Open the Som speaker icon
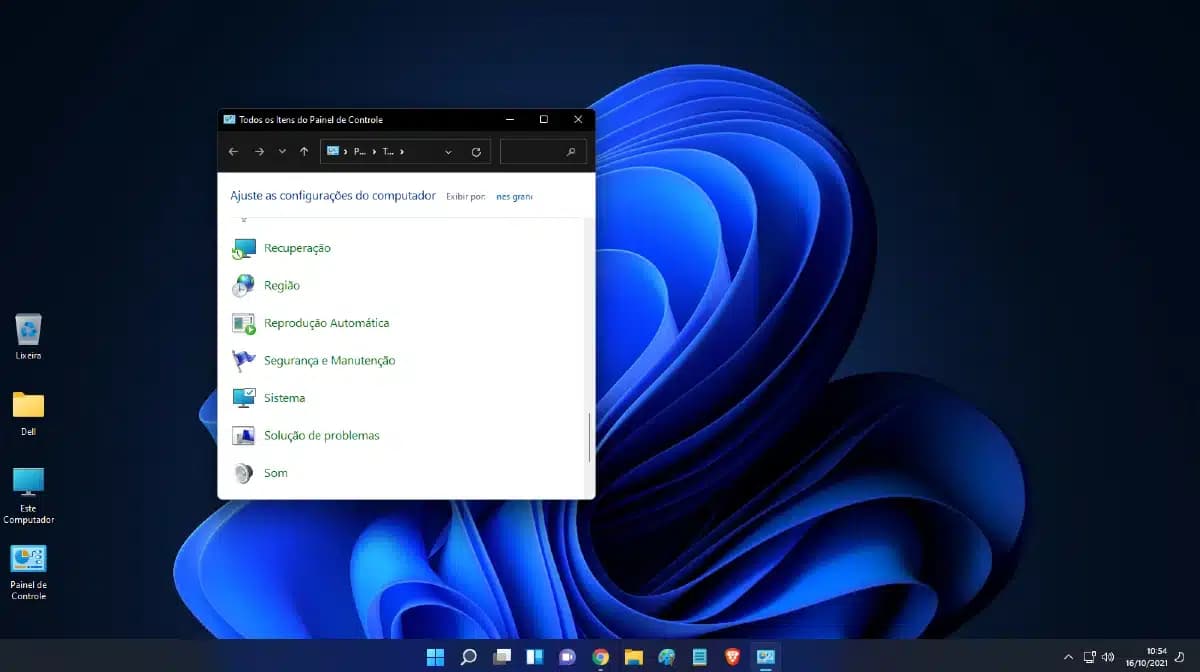 (x=243, y=473)
